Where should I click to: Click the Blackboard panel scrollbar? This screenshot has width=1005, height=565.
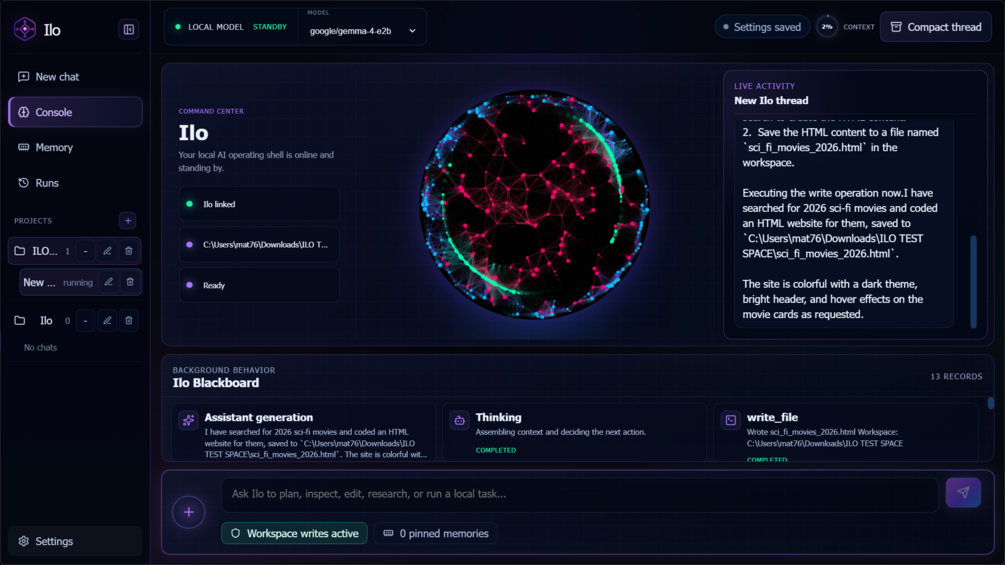tap(990, 403)
